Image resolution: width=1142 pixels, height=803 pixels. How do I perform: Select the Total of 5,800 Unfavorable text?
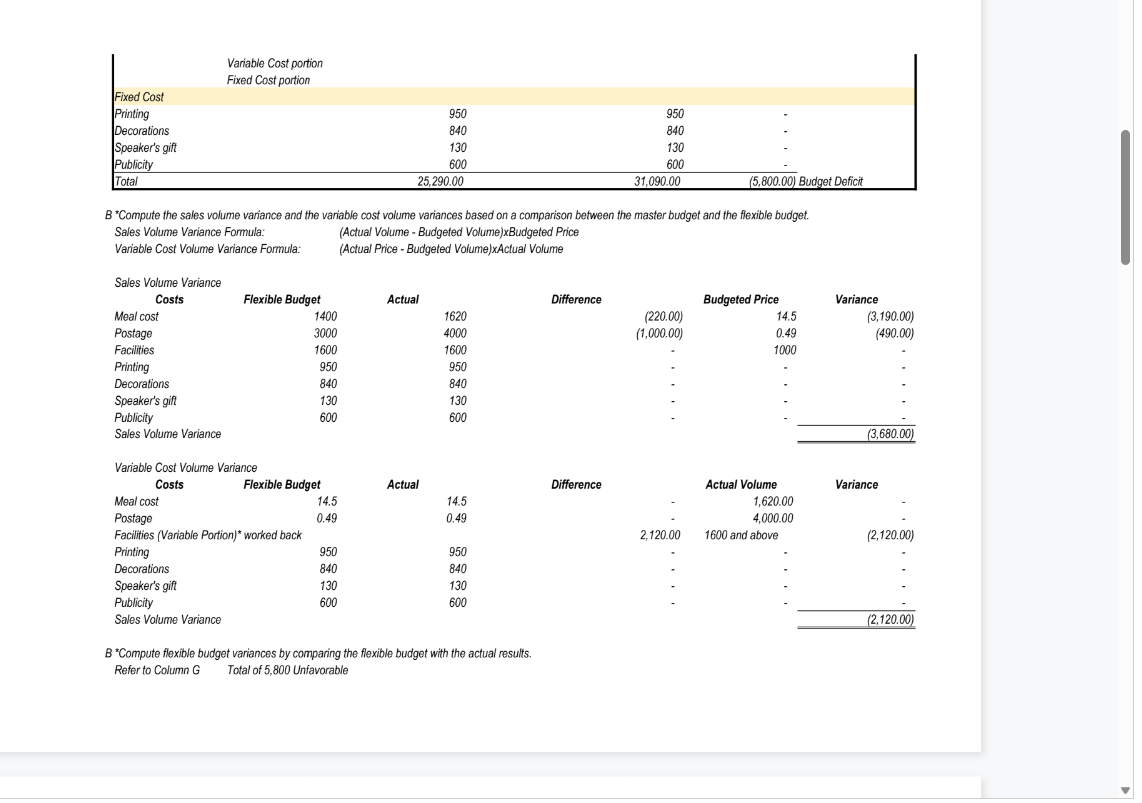pos(290,670)
